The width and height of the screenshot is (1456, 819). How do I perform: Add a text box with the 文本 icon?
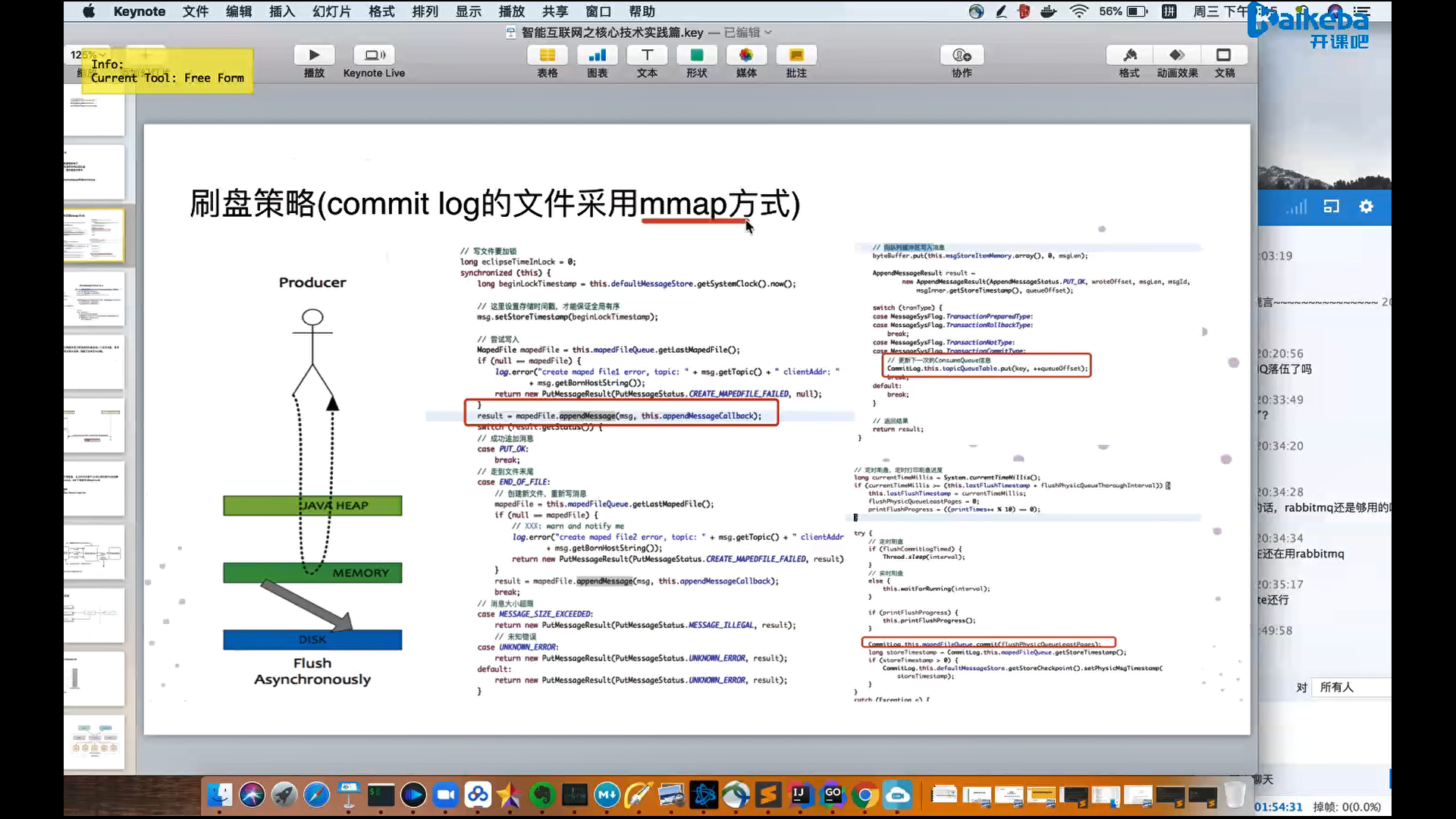pyautogui.click(x=647, y=55)
